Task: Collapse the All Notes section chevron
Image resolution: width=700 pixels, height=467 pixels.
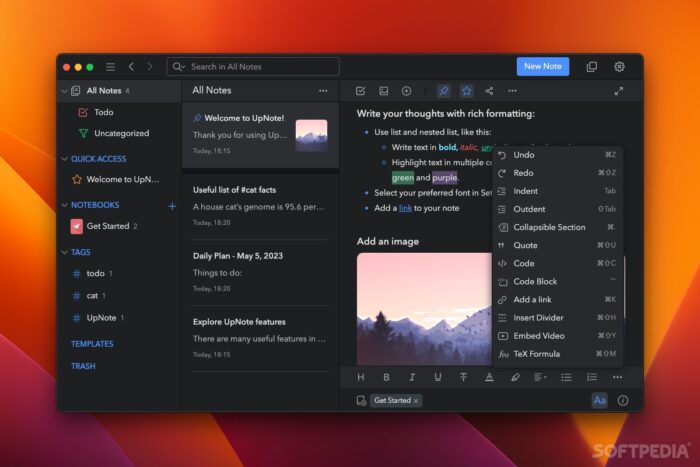Action: click(64, 91)
